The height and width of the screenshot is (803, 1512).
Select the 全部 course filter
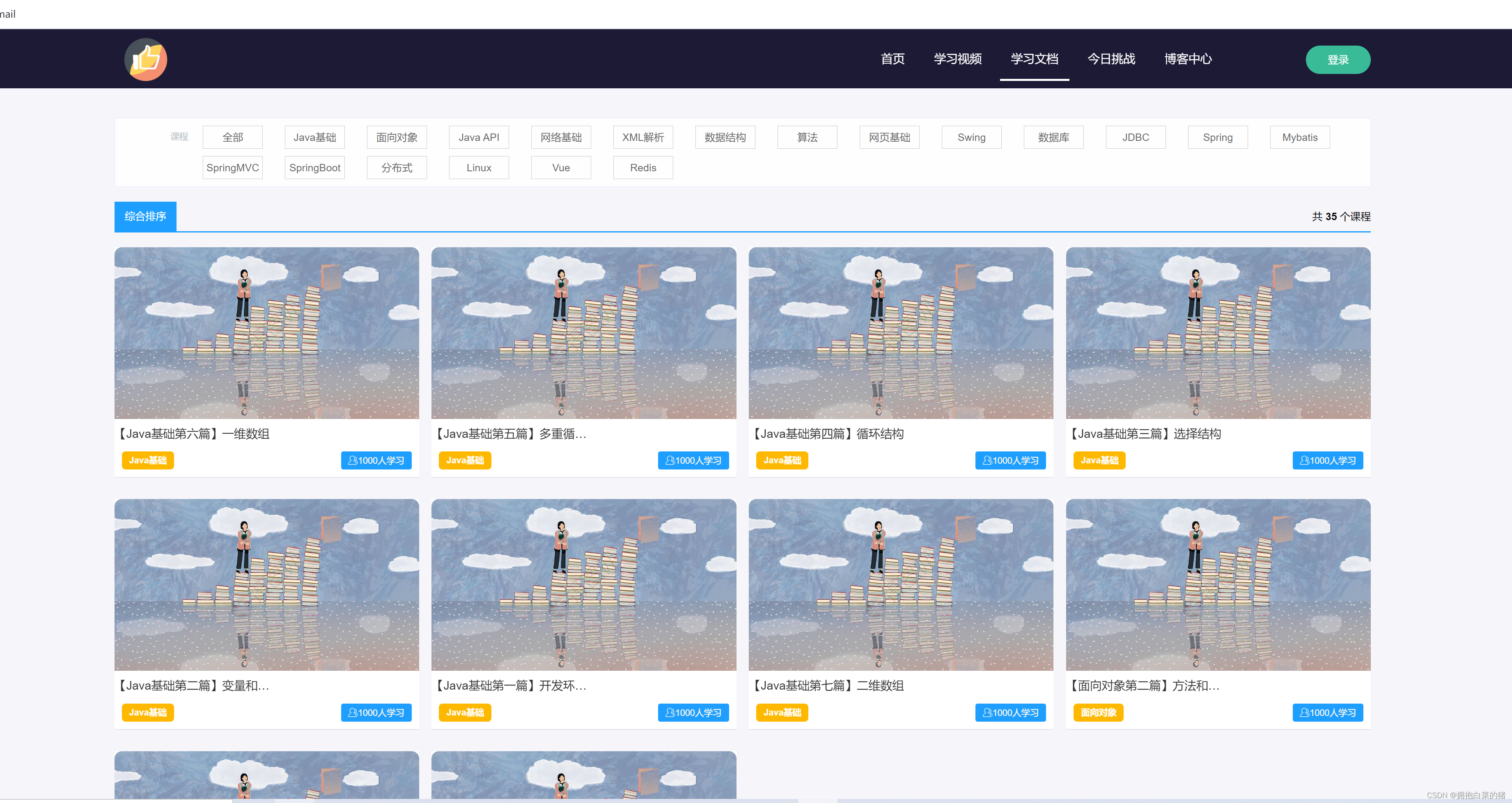click(232, 138)
